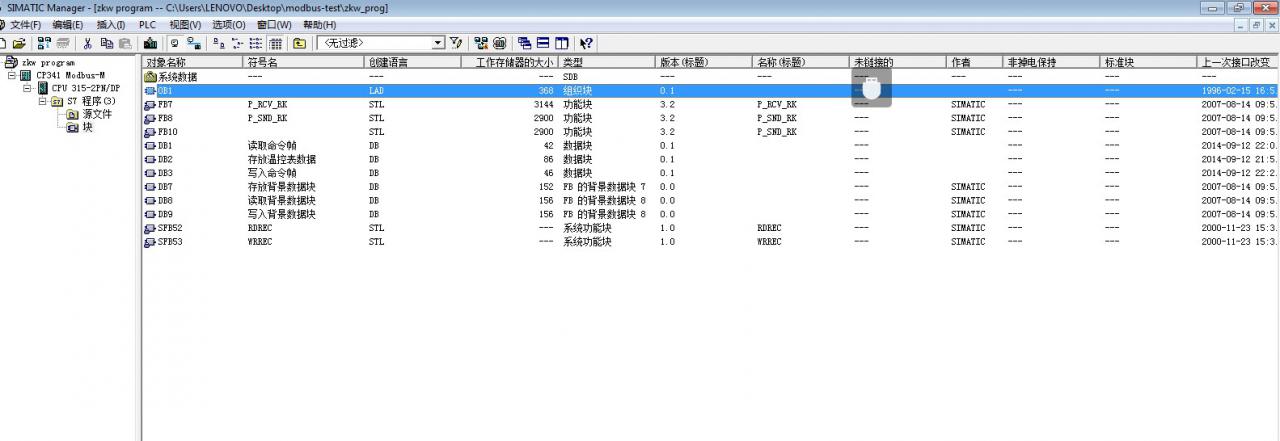
Task: Sort by 标准块 column header
Action: point(1149,62)
